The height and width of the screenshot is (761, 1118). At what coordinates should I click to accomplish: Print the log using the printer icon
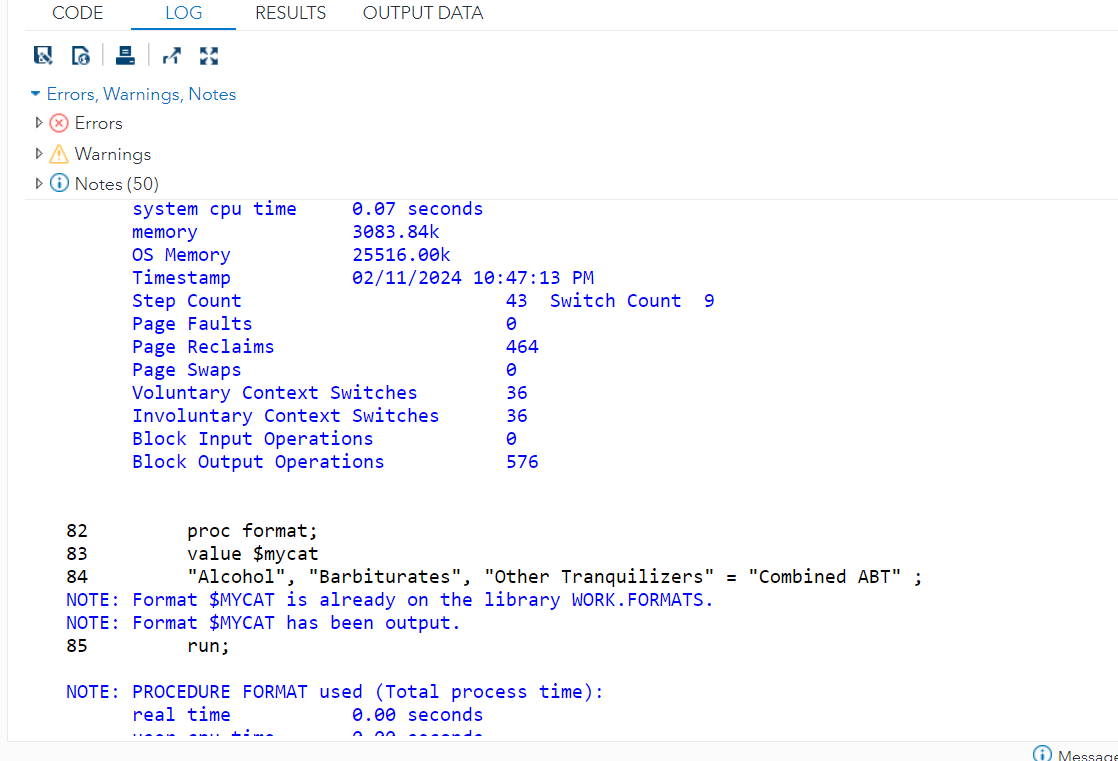[x=125, y=55]
